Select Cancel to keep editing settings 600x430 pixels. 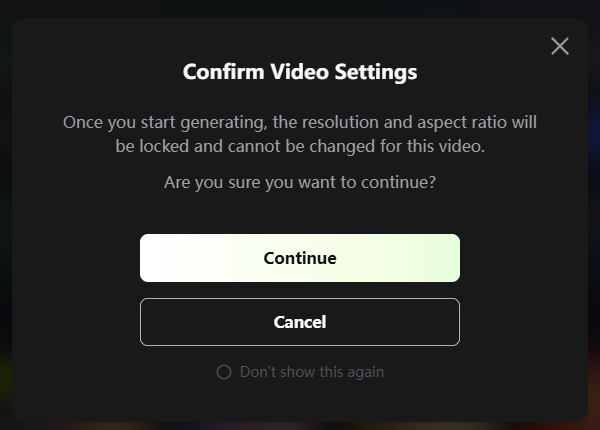(300, 322)
